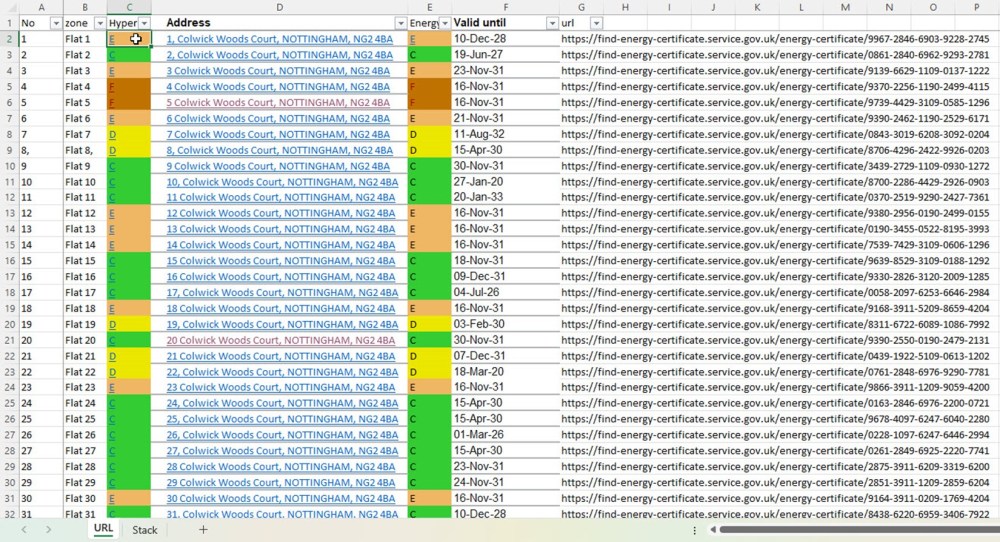
Task: Expand the Hyper column filter arrow
Action: click(x=144, y=23)
